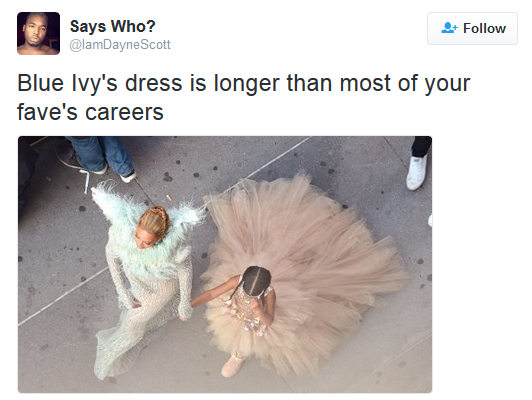
Task: Click the woman's braided blonde hair in photo
Action: coord(154,222)
